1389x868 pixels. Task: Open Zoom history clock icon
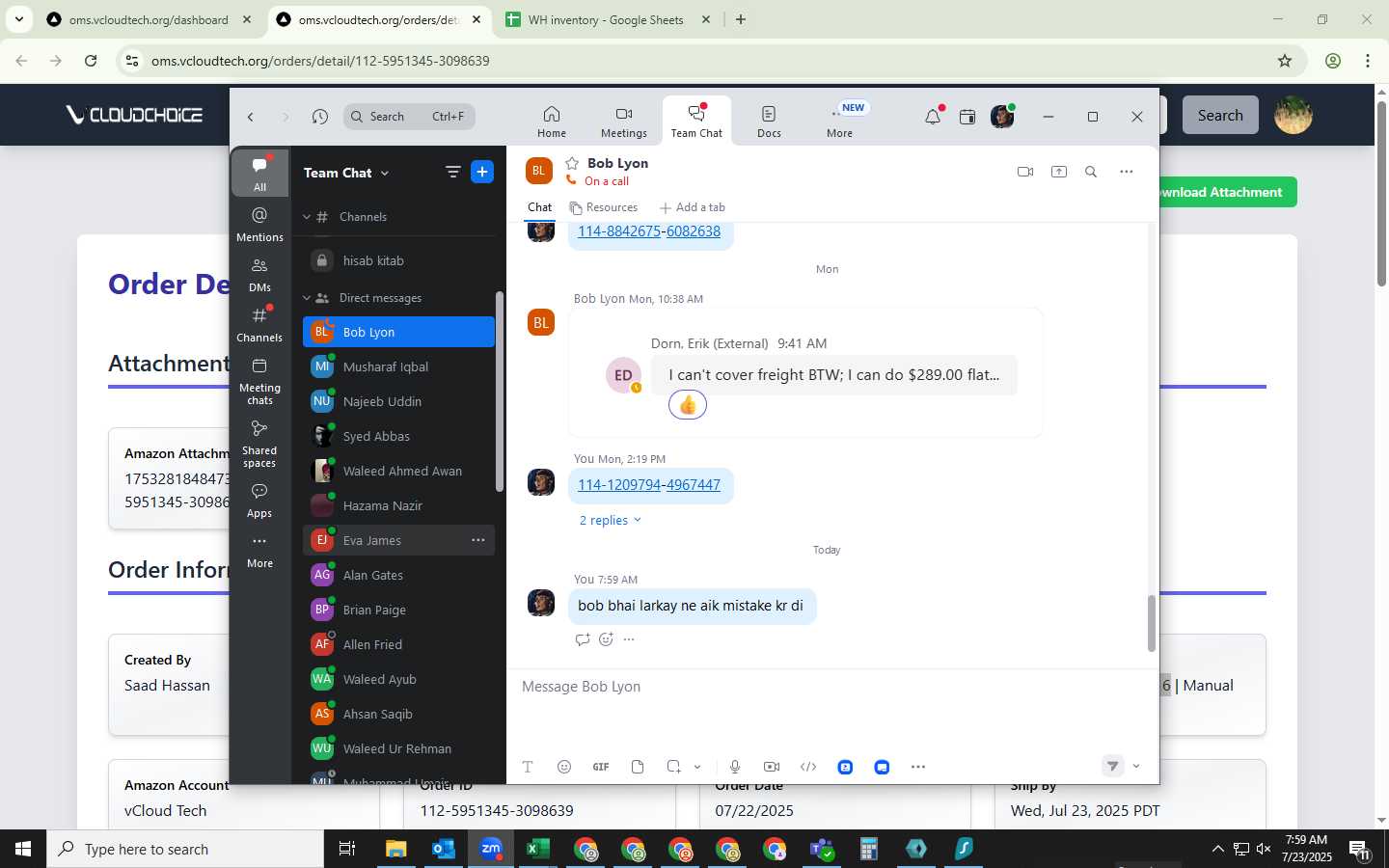coord(320,117)
